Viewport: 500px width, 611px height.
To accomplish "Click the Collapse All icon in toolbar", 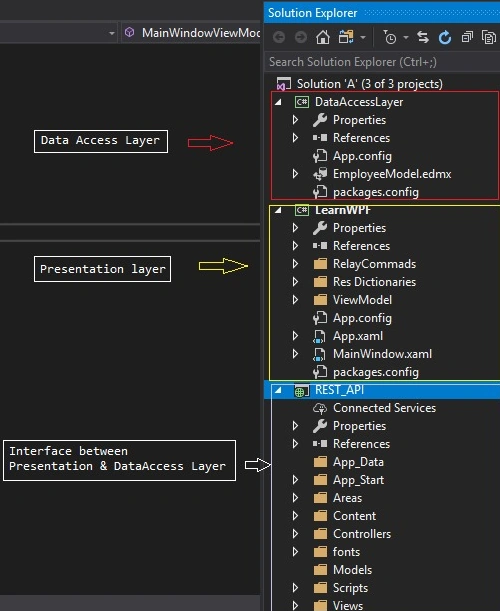I will point(467,37).
